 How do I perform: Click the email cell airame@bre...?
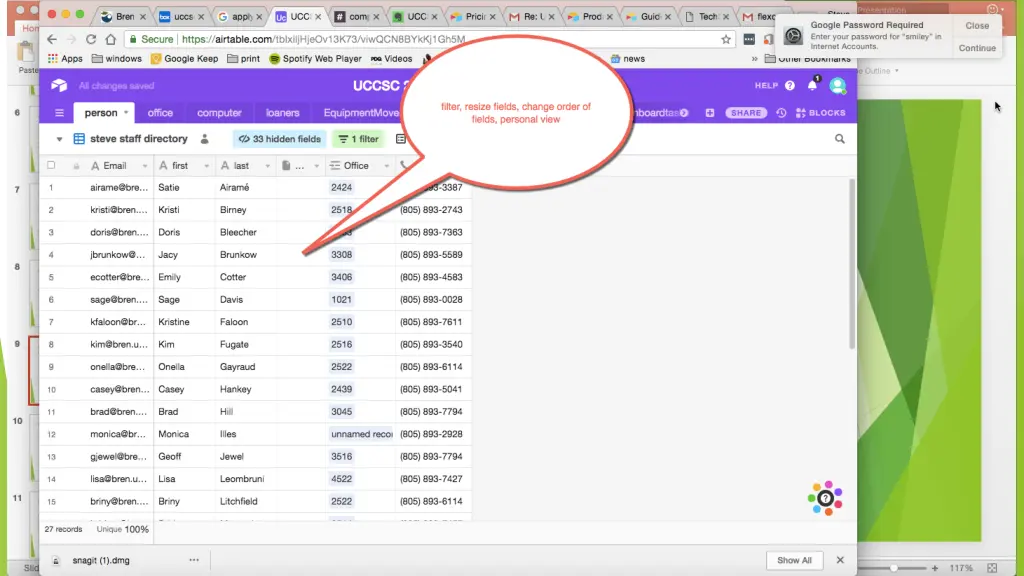click(120, 187)
